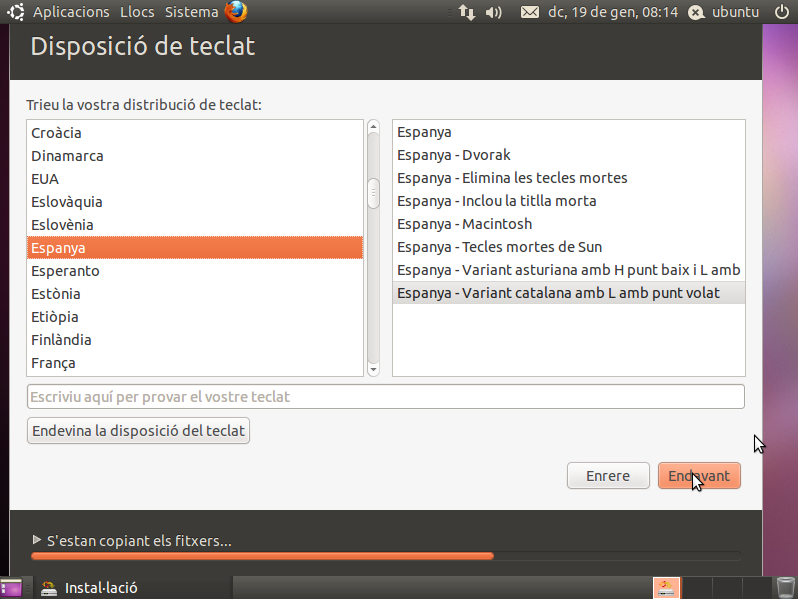Viewport: 798px width, 599px height.
Task: Open the network connections indicator
Action: point(467,12)
